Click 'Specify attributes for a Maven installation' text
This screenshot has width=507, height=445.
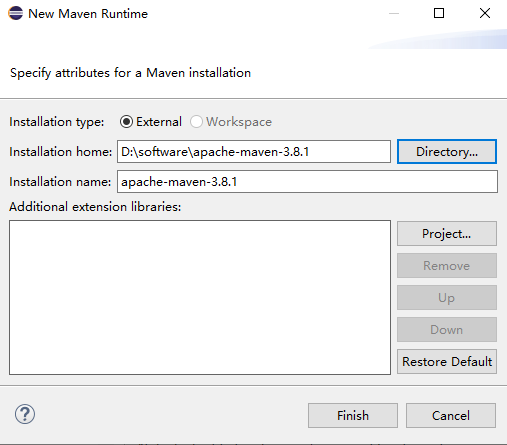[130, 73]
